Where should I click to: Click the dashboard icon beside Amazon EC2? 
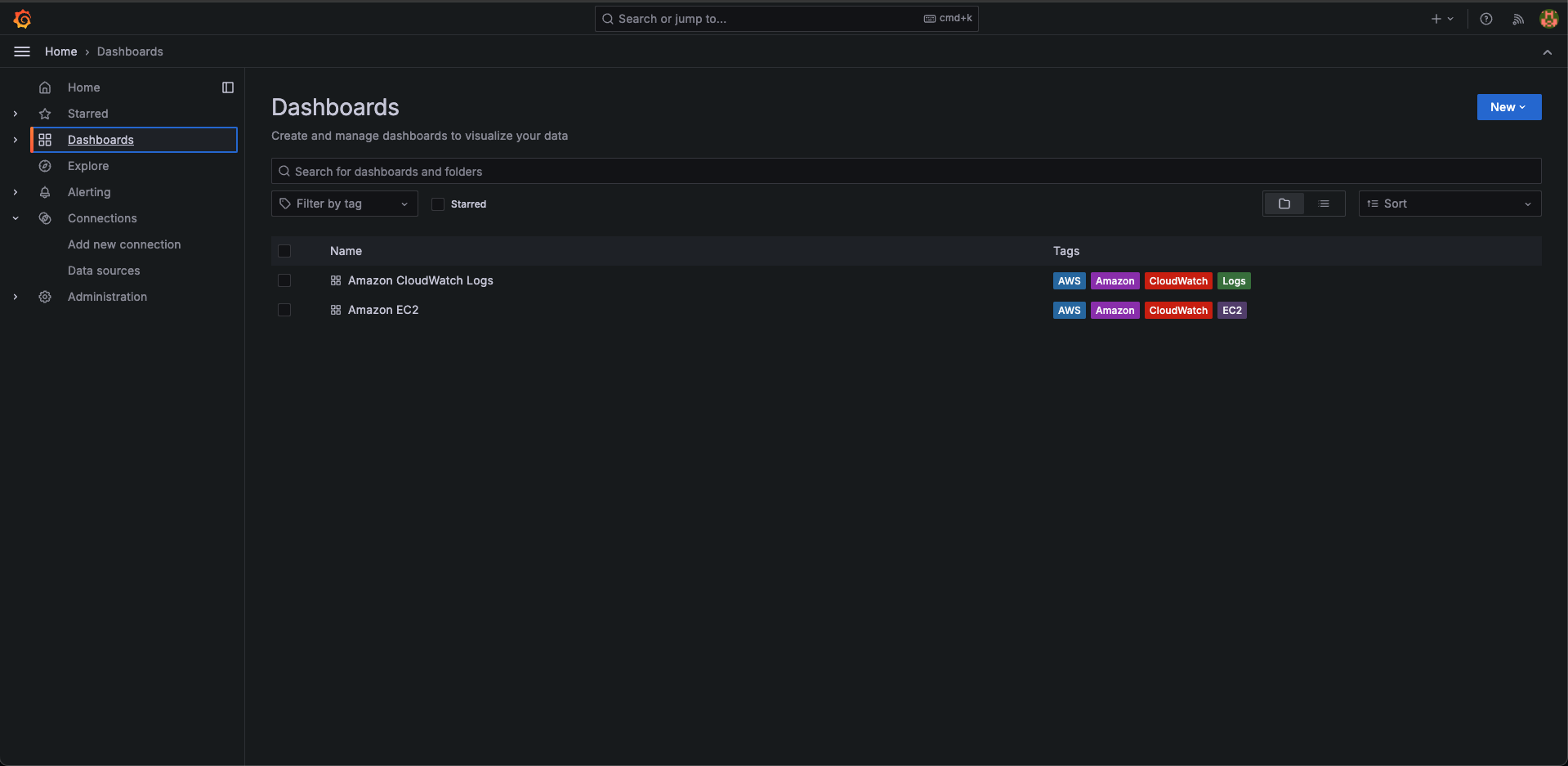click(336, 310)
